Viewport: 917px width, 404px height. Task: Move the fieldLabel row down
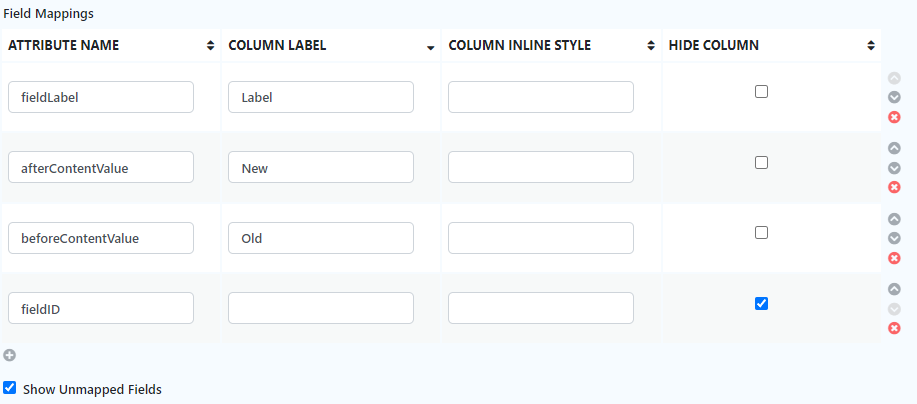click(x=894, y=97)
